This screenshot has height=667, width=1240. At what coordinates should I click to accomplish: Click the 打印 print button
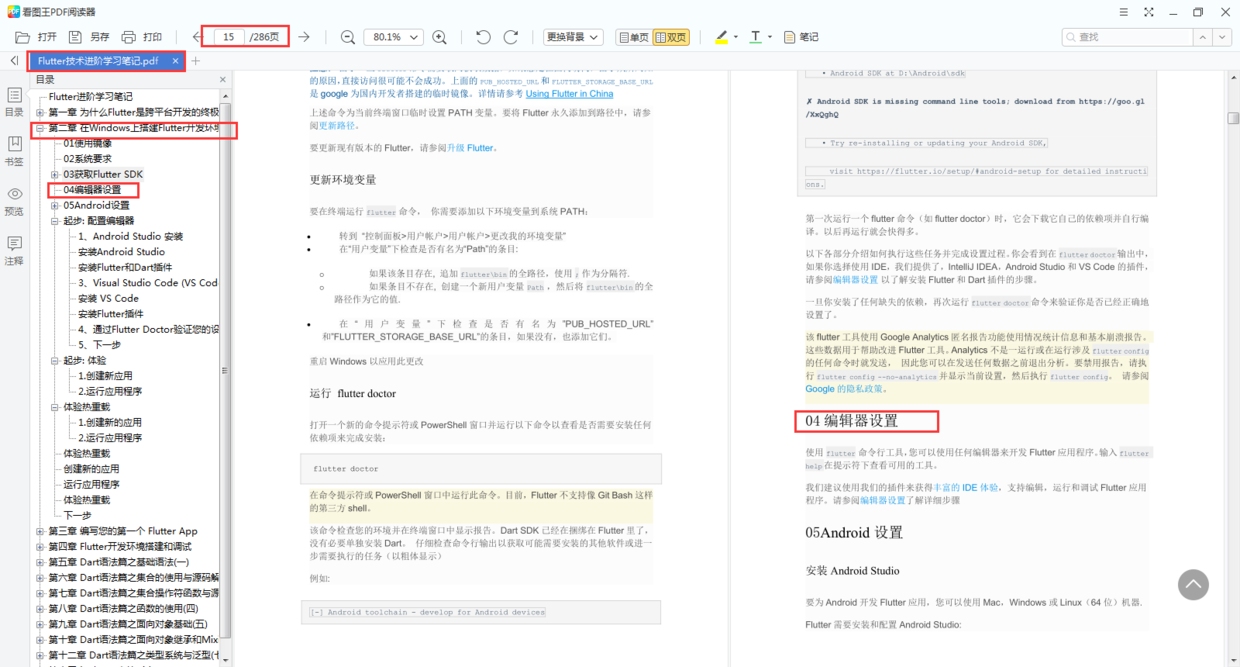click(141, 37)
